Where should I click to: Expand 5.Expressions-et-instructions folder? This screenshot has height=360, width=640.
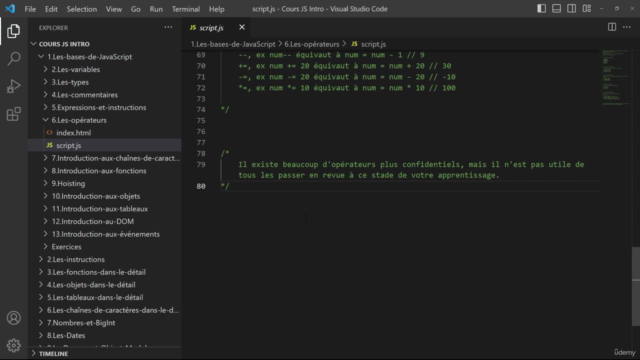[x=105, y=107]
